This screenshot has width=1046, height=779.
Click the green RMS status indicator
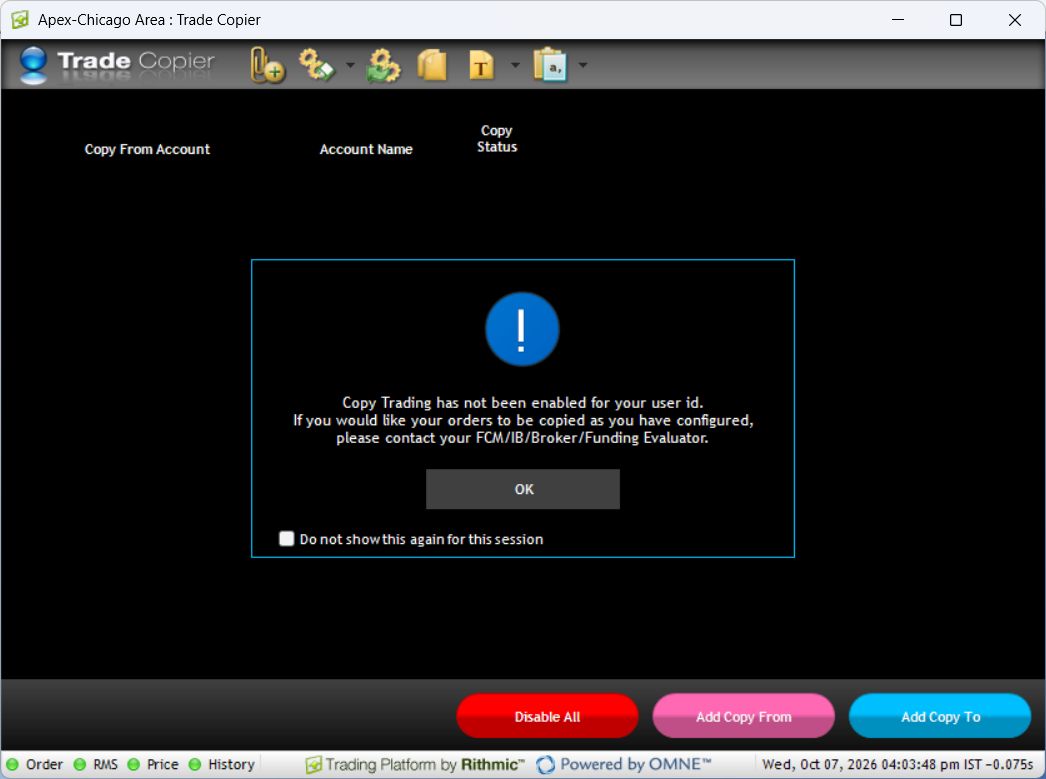[x=79, y=764]
